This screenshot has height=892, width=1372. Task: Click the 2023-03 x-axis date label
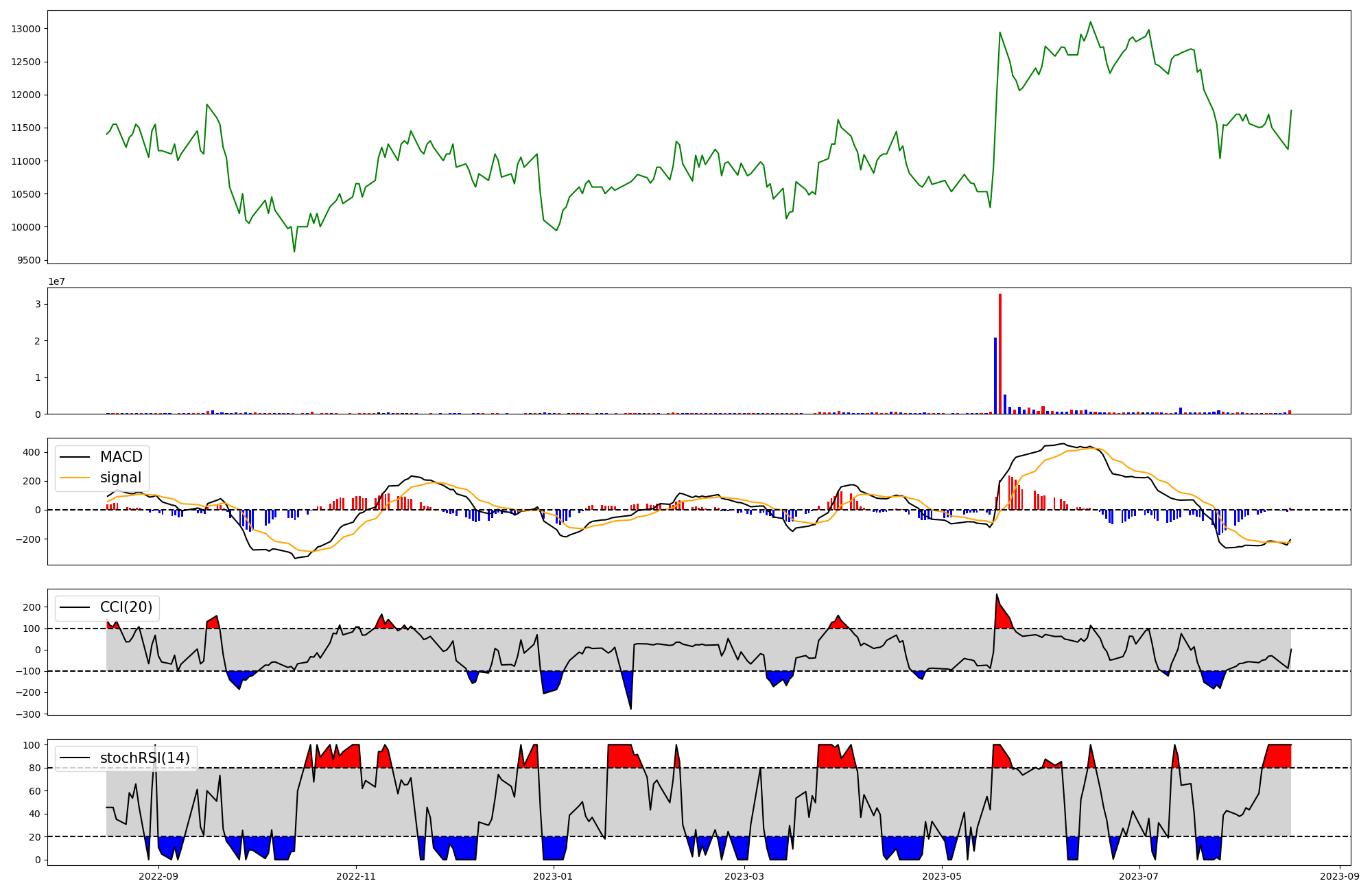744,876
